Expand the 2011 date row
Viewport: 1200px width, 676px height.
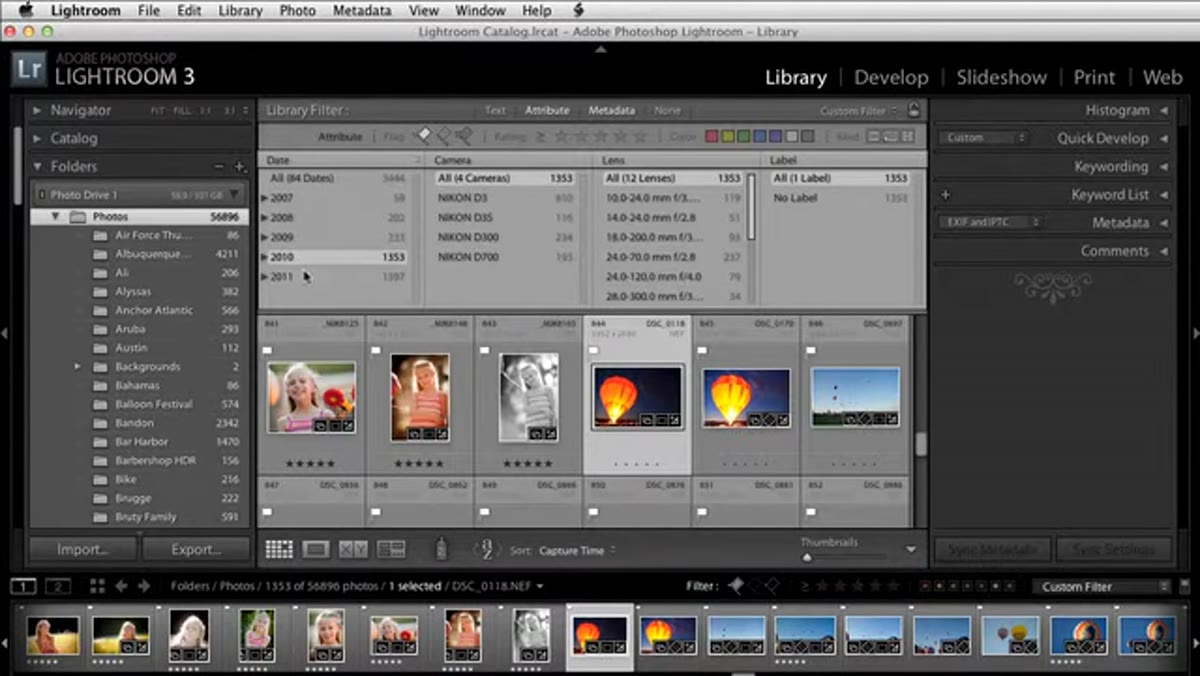tap(265, 277)
